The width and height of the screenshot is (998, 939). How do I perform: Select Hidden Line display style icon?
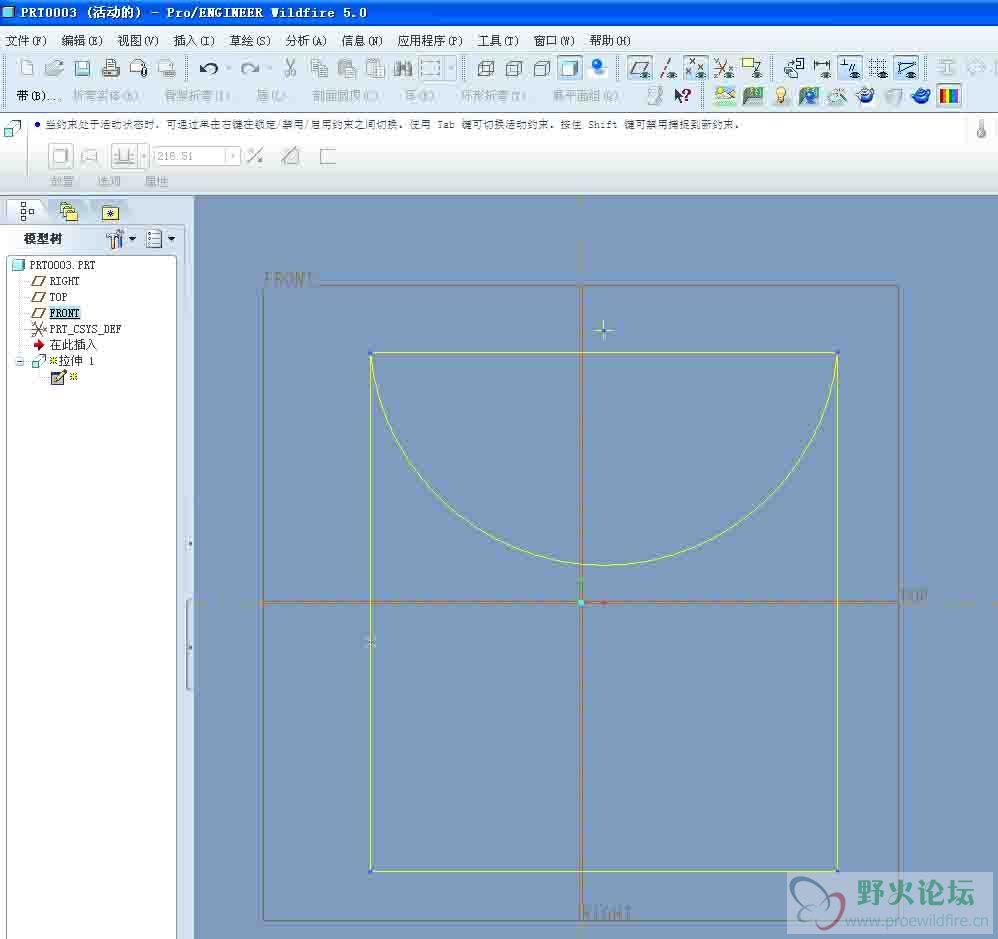click(x=514, y=67)
